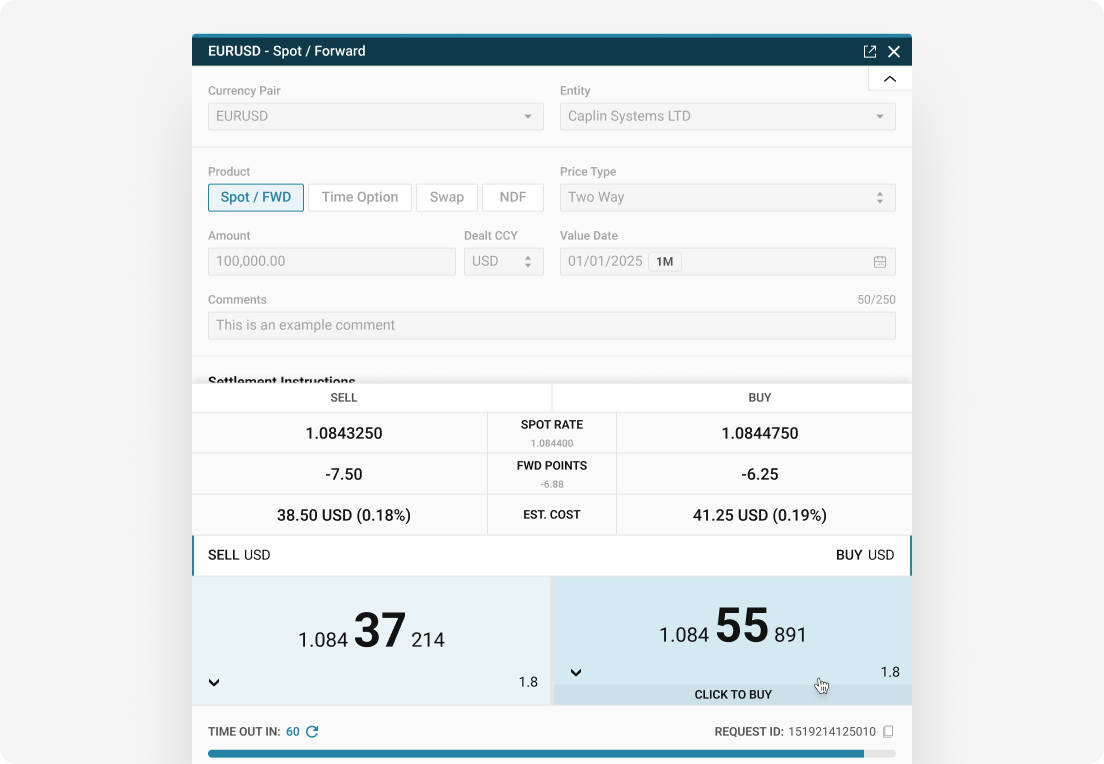Open the Value Date calendar picker
Screen dimensions: 1104x764
pyautogui.click(x=880, y=262)
